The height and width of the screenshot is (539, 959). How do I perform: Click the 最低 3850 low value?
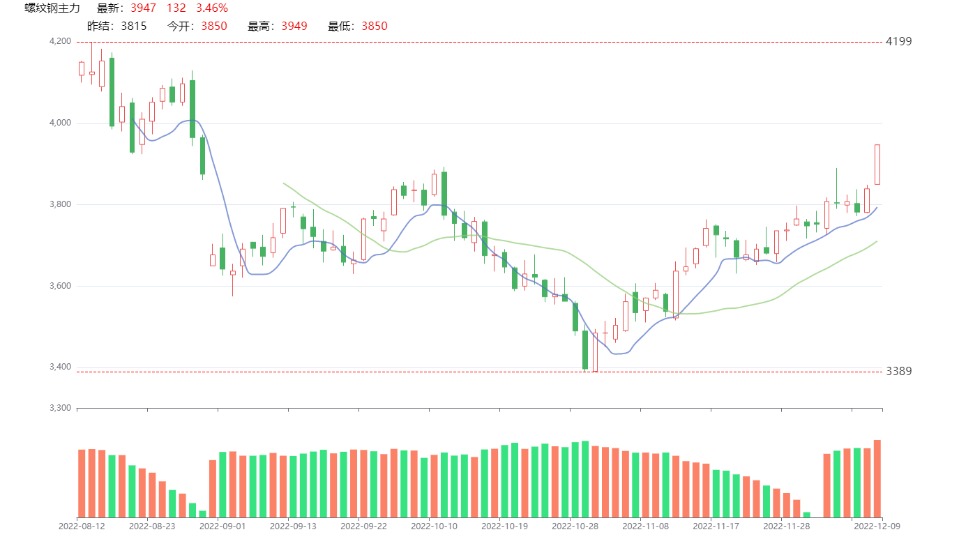click(374, 26)
